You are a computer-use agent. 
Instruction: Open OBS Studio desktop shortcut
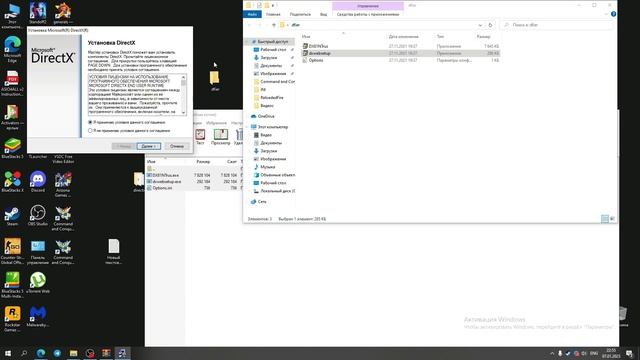(x=38, y=216)
